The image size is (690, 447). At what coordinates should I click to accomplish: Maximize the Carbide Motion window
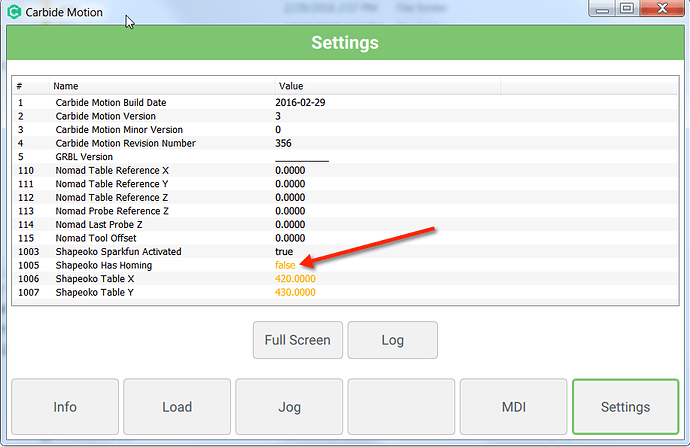pyautogui.click(x=627, y=8)
